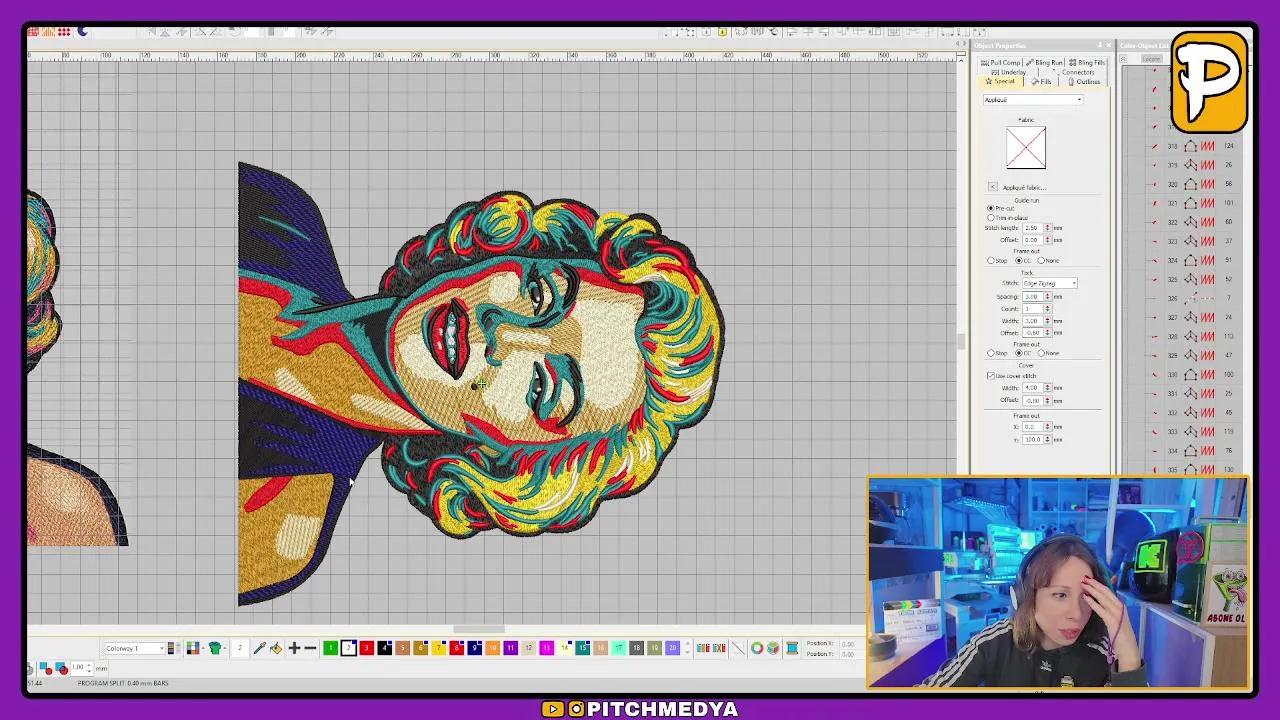Screen dimensions: 1280x720
Task: Click the object shape icon in row 324
Action: point(1190,260)
